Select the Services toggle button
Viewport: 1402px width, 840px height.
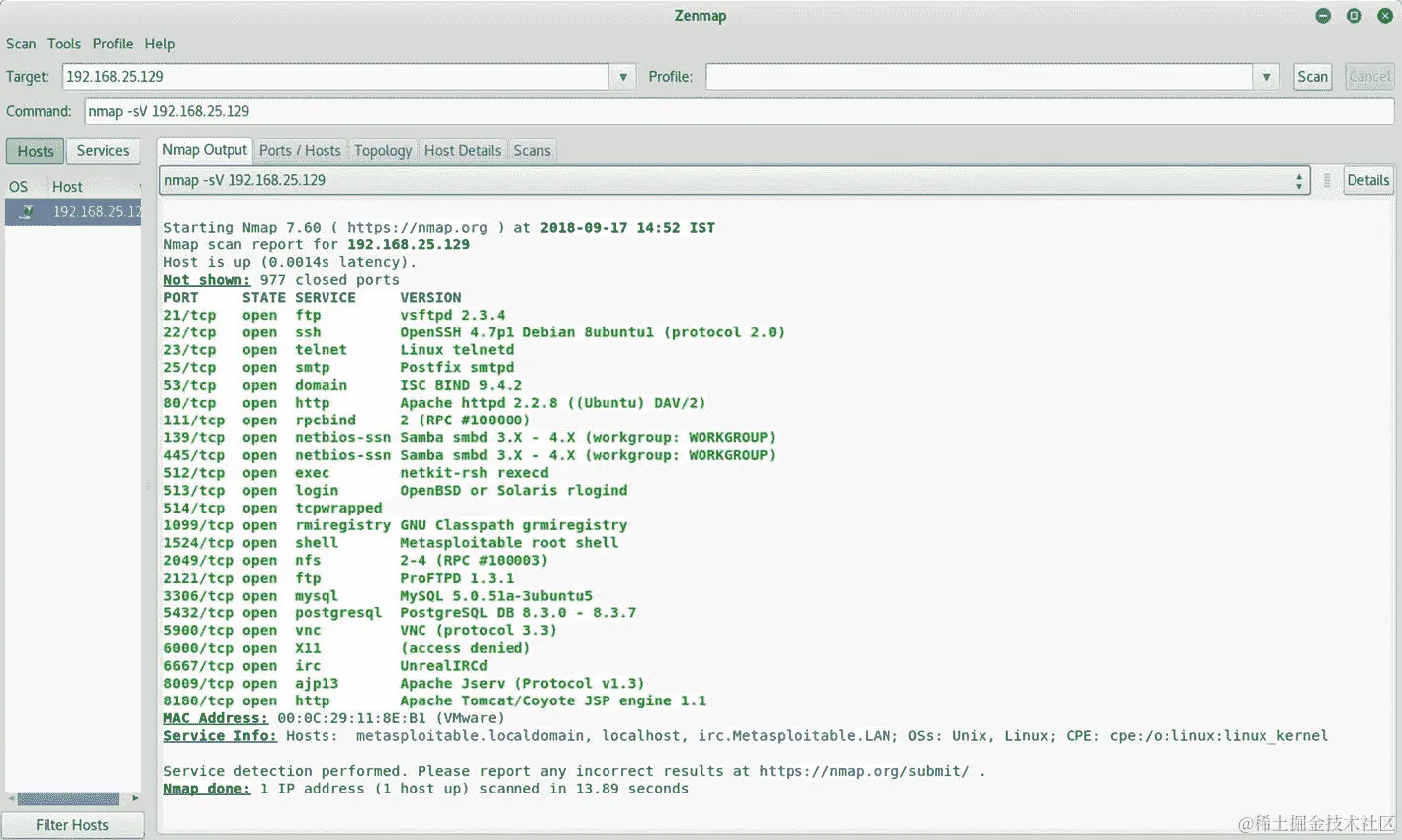click(103, 151)
